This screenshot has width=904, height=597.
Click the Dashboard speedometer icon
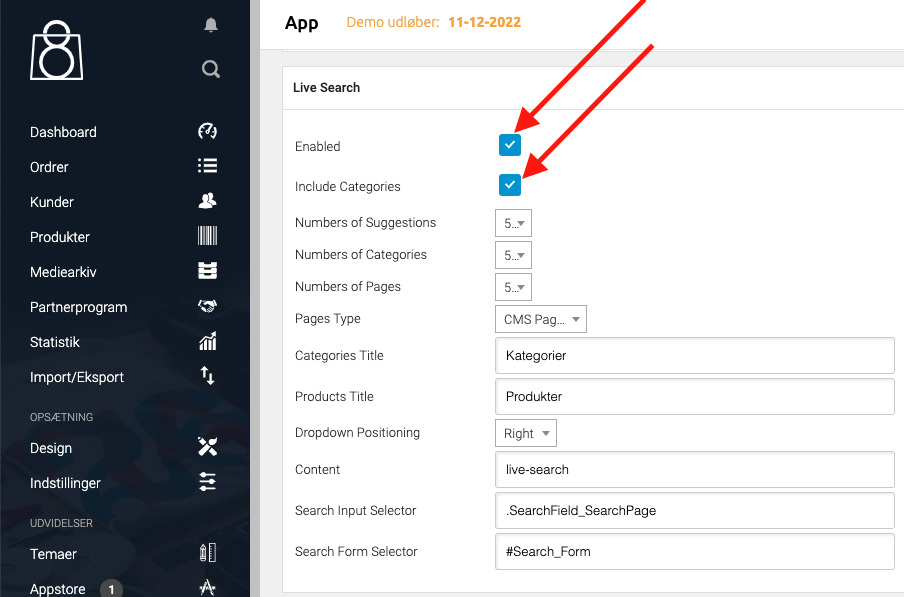[x=207, y=131]
